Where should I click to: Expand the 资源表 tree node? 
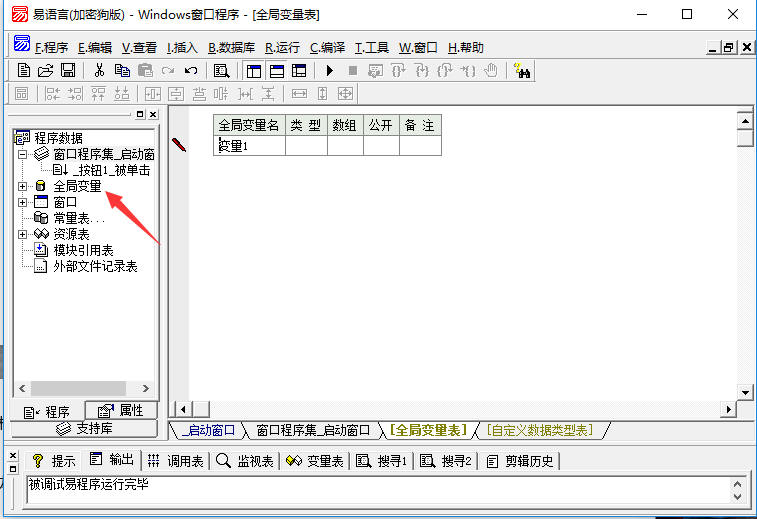[x=22, y=234]
